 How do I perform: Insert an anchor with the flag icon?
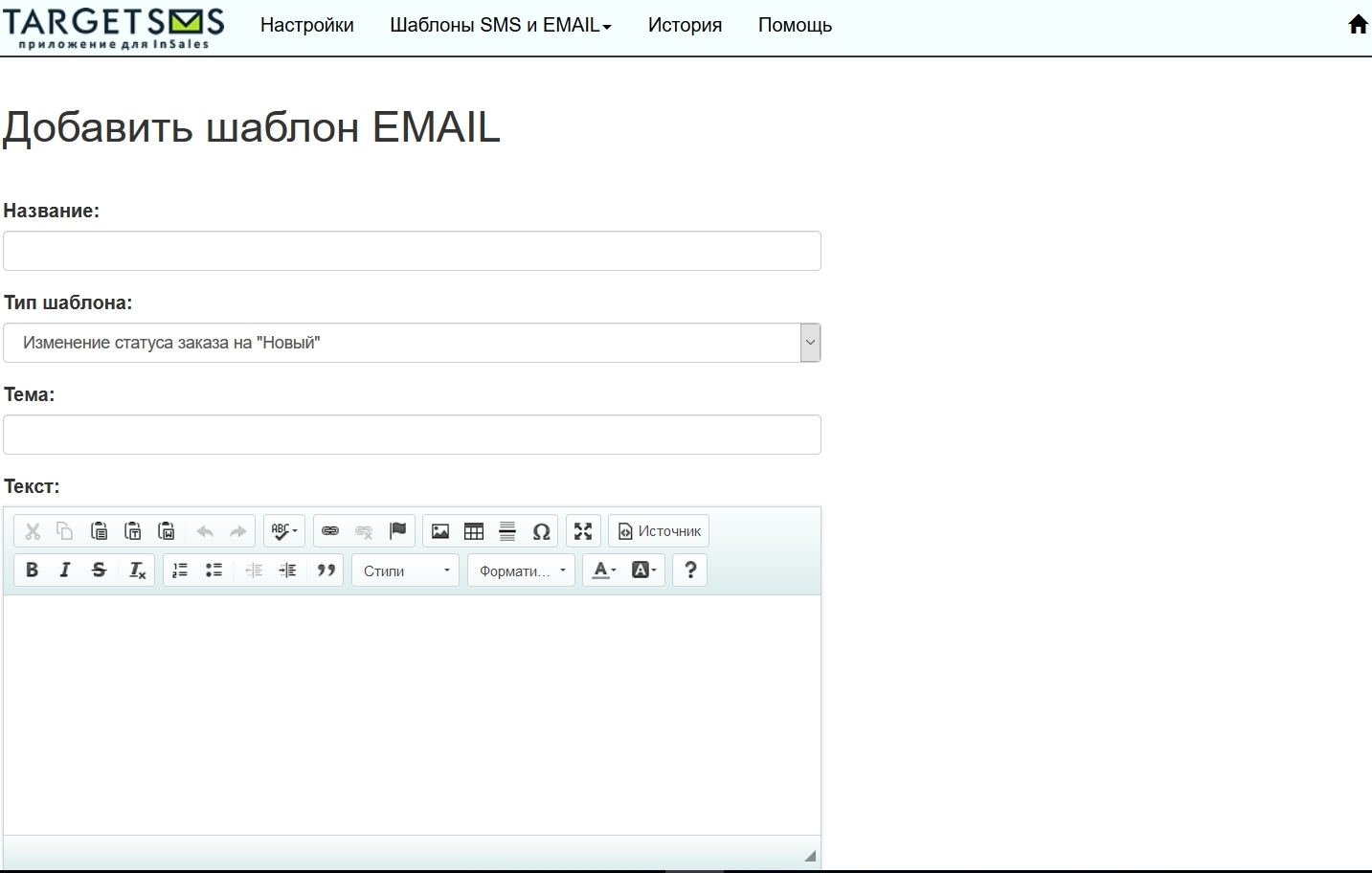pos(397,531)
